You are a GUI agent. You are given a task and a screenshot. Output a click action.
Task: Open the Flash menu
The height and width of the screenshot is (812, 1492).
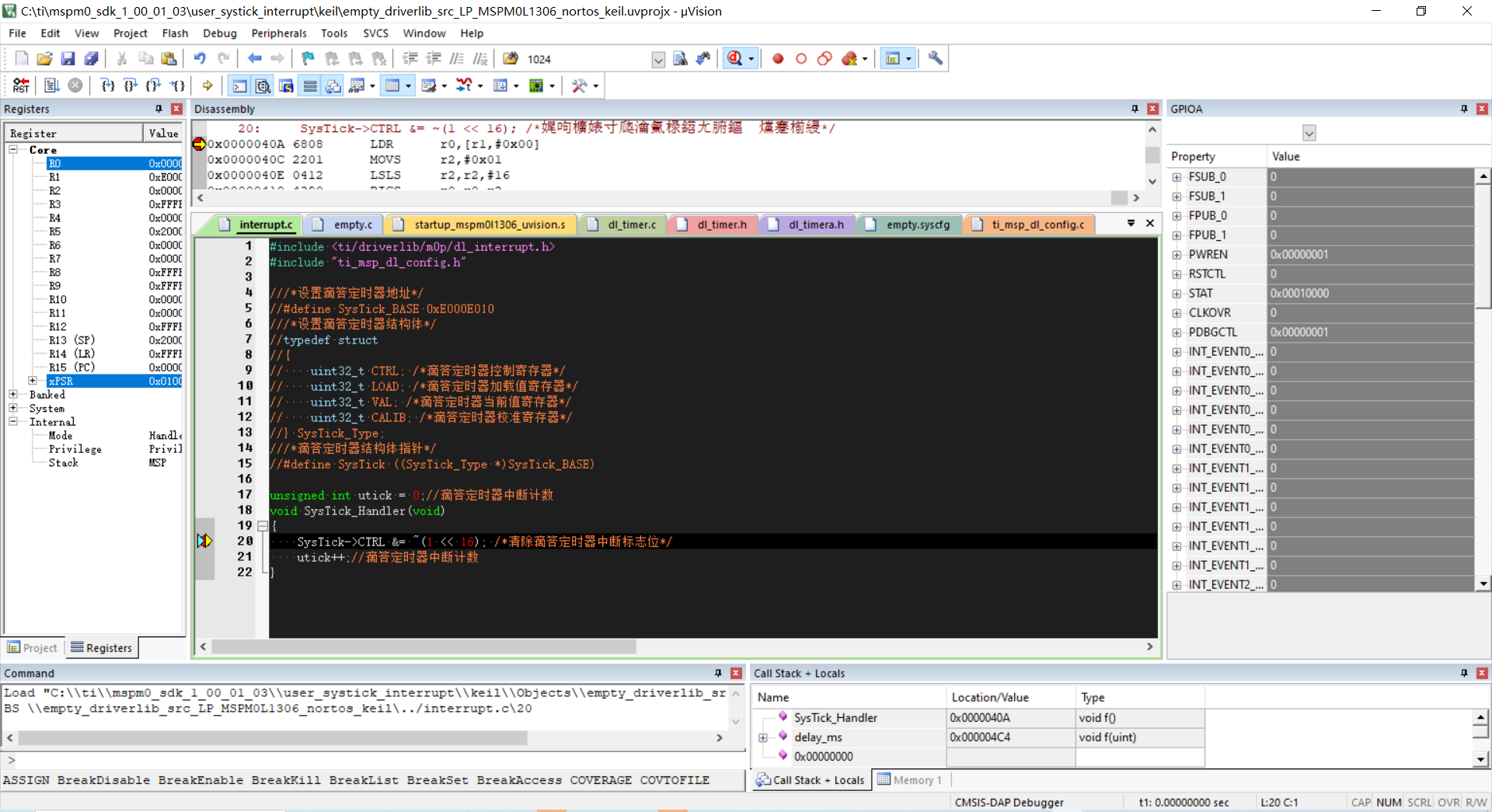tap(175, 33)
